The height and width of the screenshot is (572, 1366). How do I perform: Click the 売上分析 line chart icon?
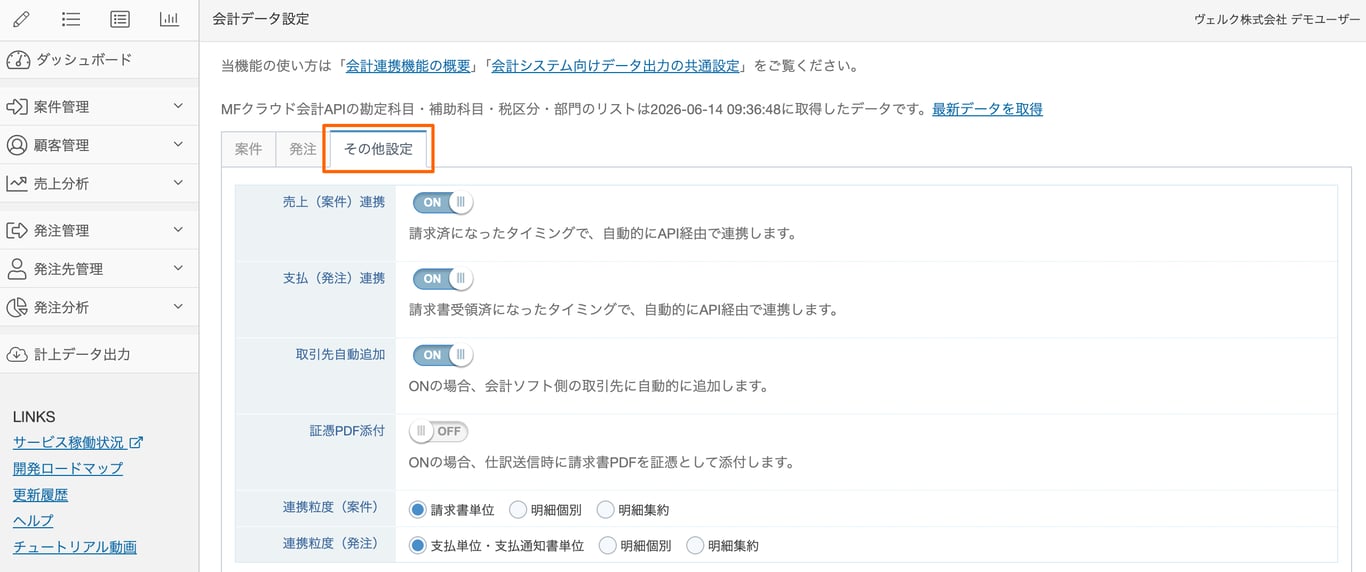pos(17,184)
